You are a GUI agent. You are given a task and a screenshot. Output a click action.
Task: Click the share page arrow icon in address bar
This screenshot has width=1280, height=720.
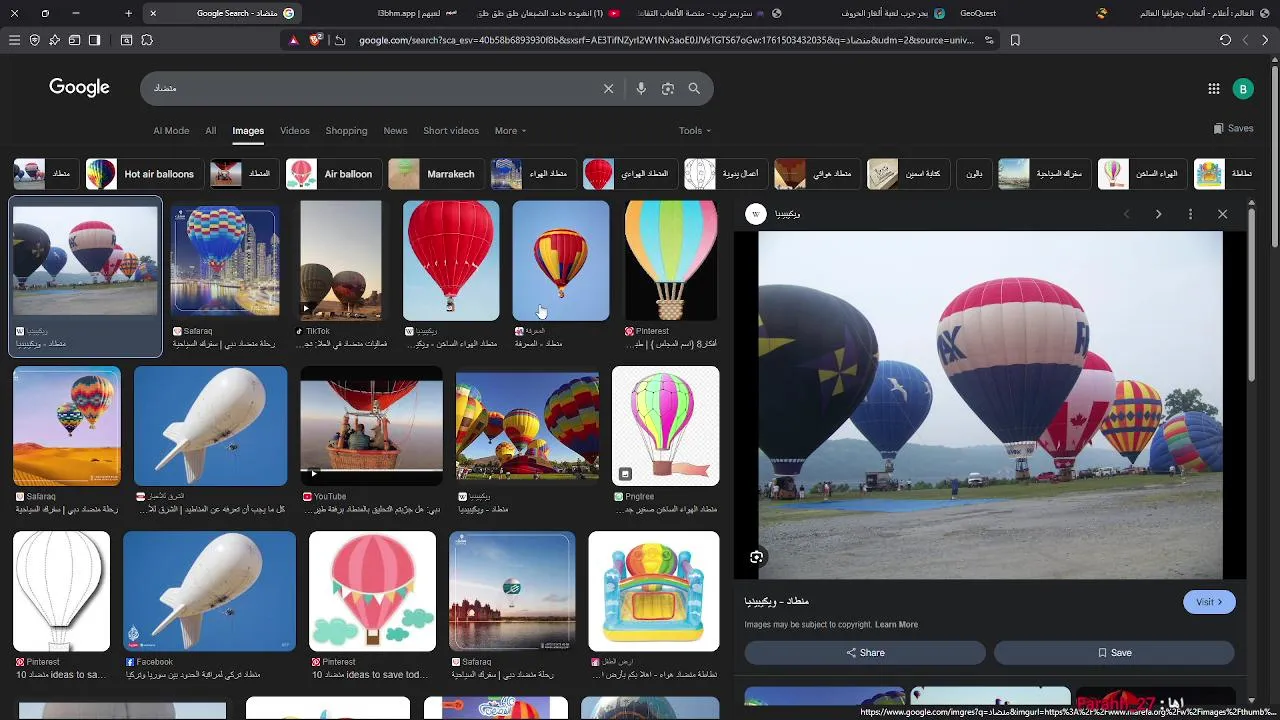340,40
